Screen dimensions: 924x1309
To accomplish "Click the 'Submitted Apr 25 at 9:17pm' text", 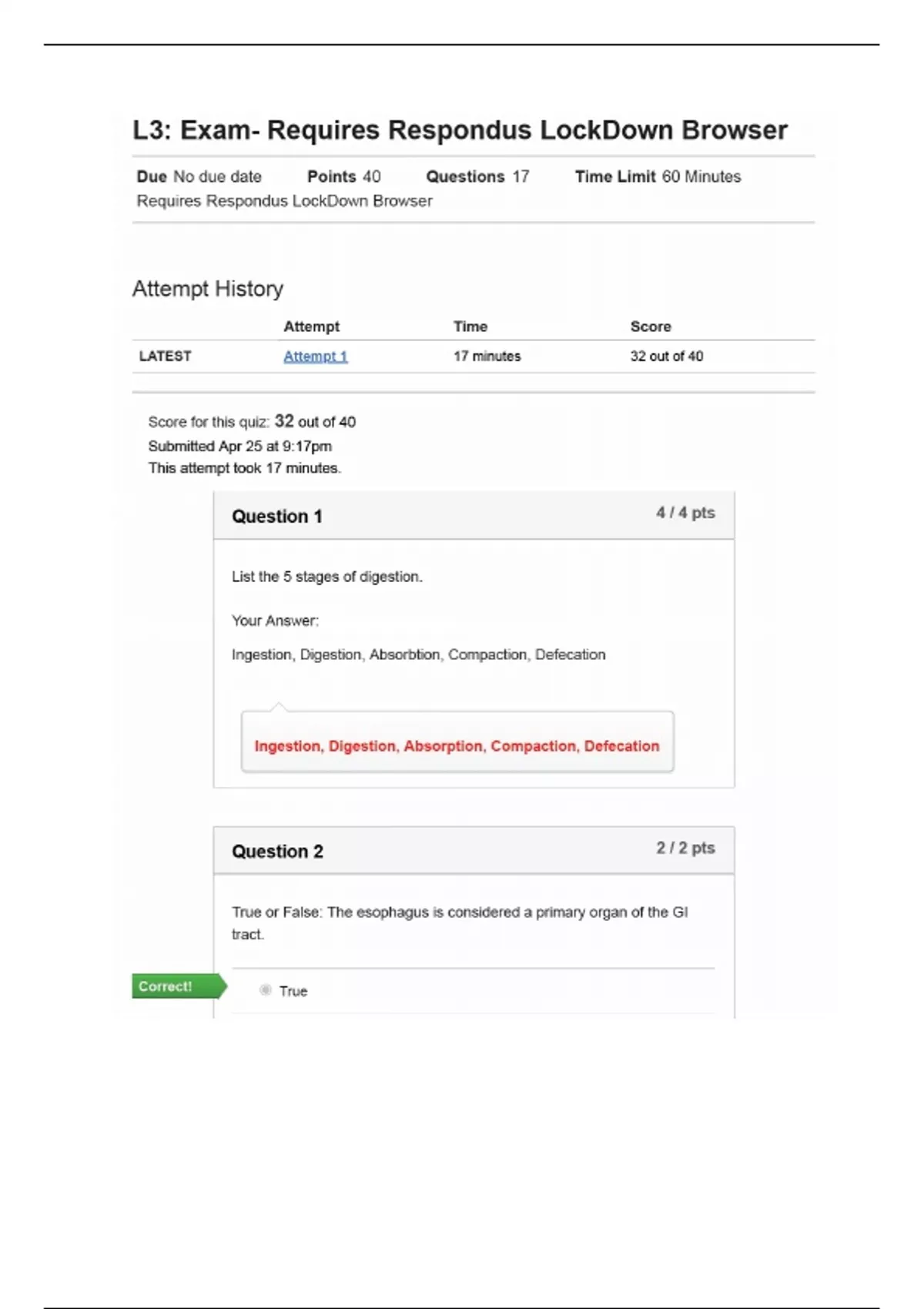I will pyautogui.click(x=240, y=446).
